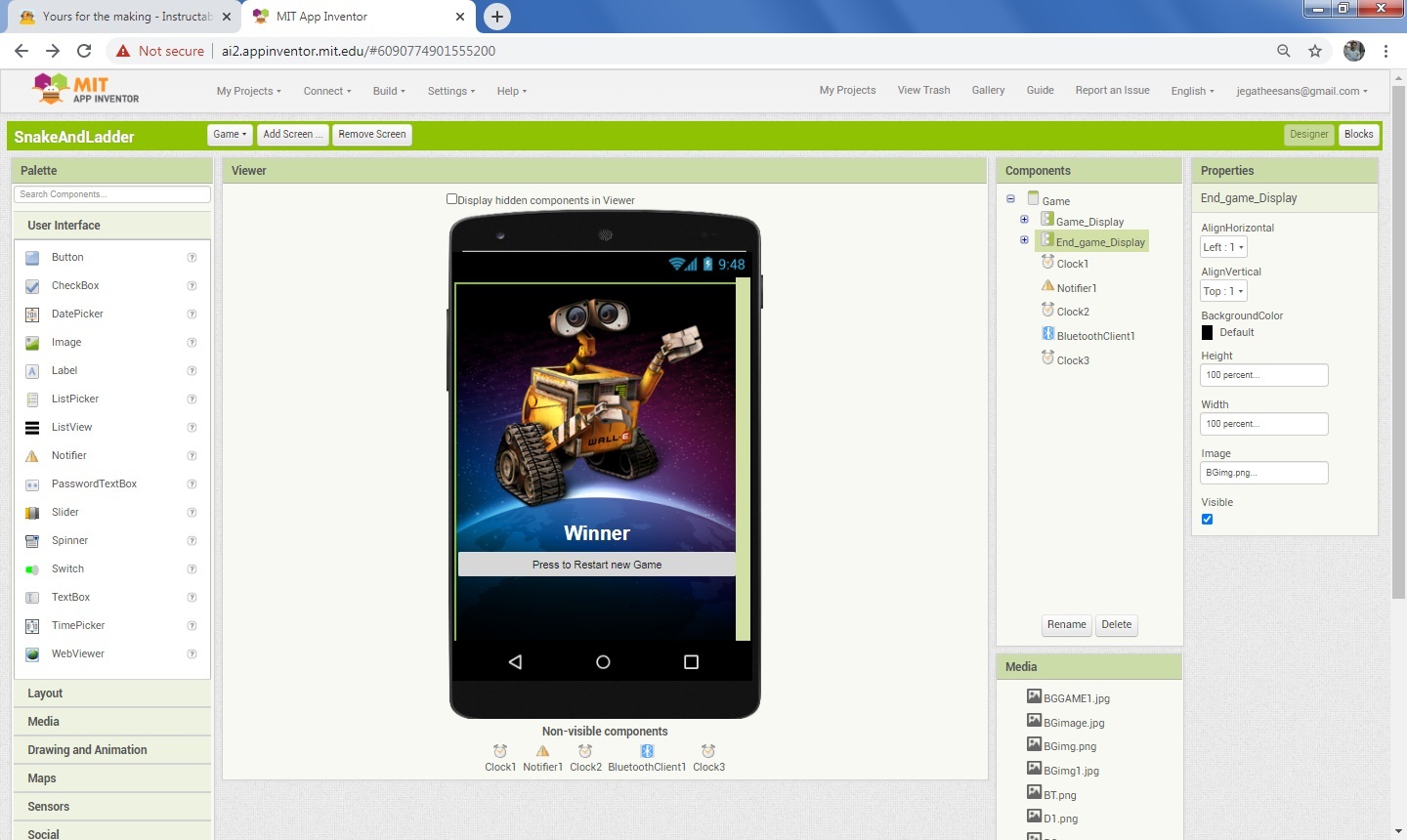Click the Search Components field
The image size is (1407, 840).
112,194
